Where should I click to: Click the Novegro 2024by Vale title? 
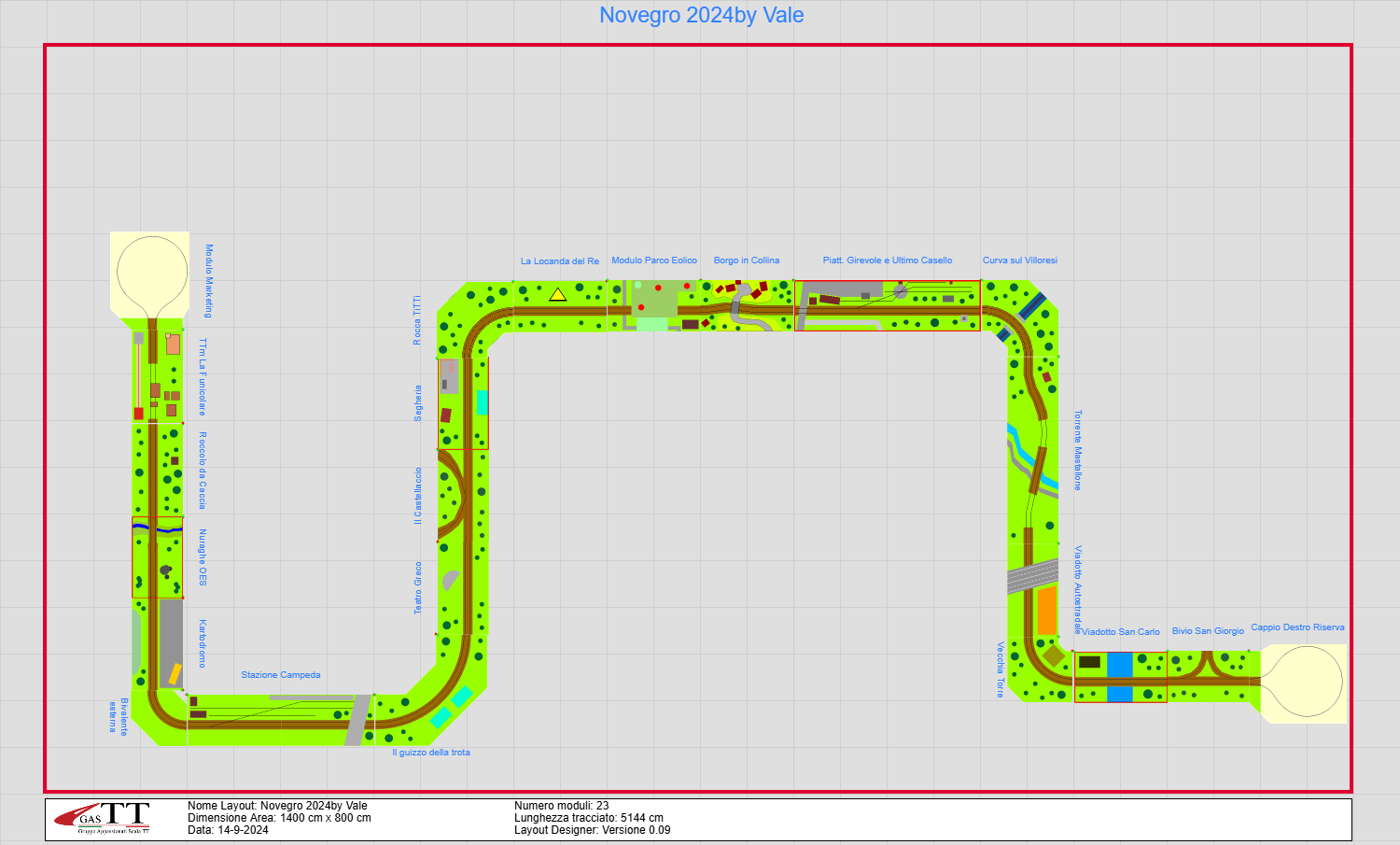(x=701, y=15)
